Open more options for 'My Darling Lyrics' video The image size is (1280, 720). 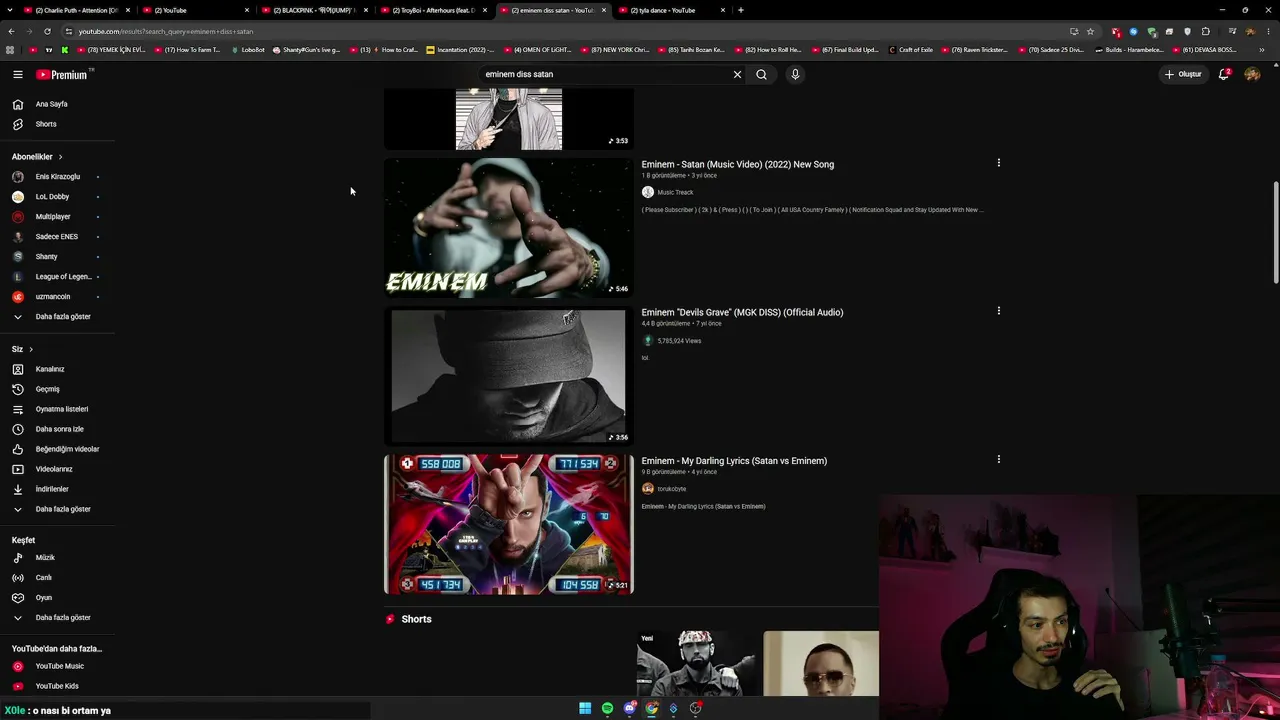click(x=998, y=459)
